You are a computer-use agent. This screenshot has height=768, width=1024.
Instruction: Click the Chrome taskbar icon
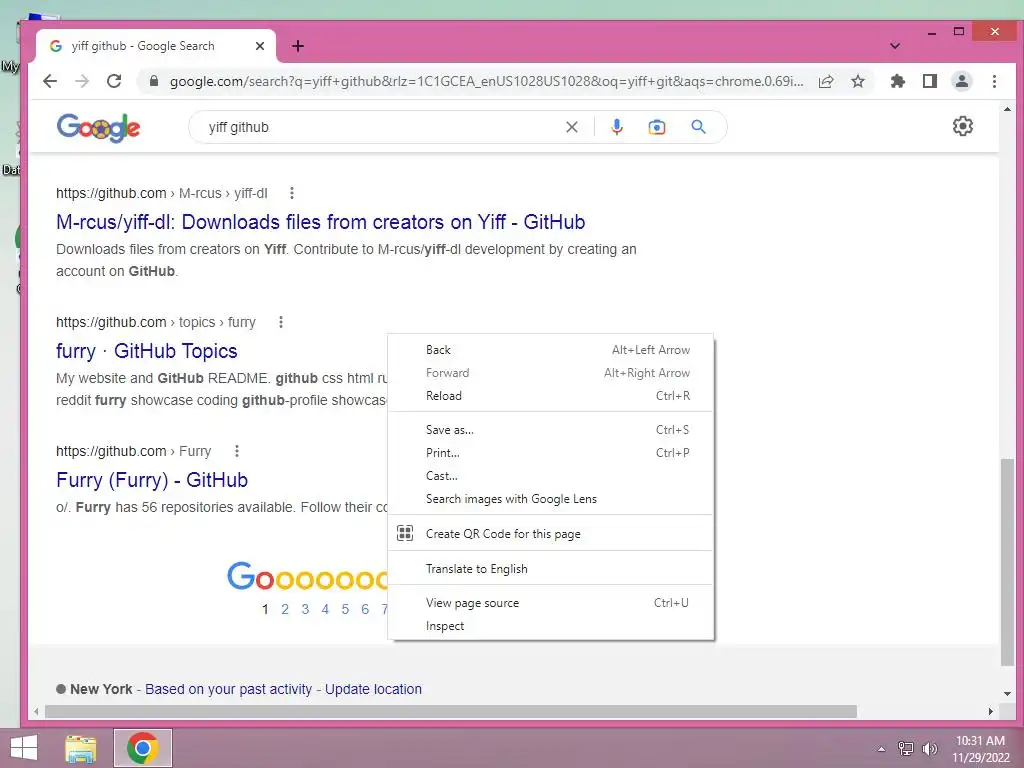pos(142,748)
